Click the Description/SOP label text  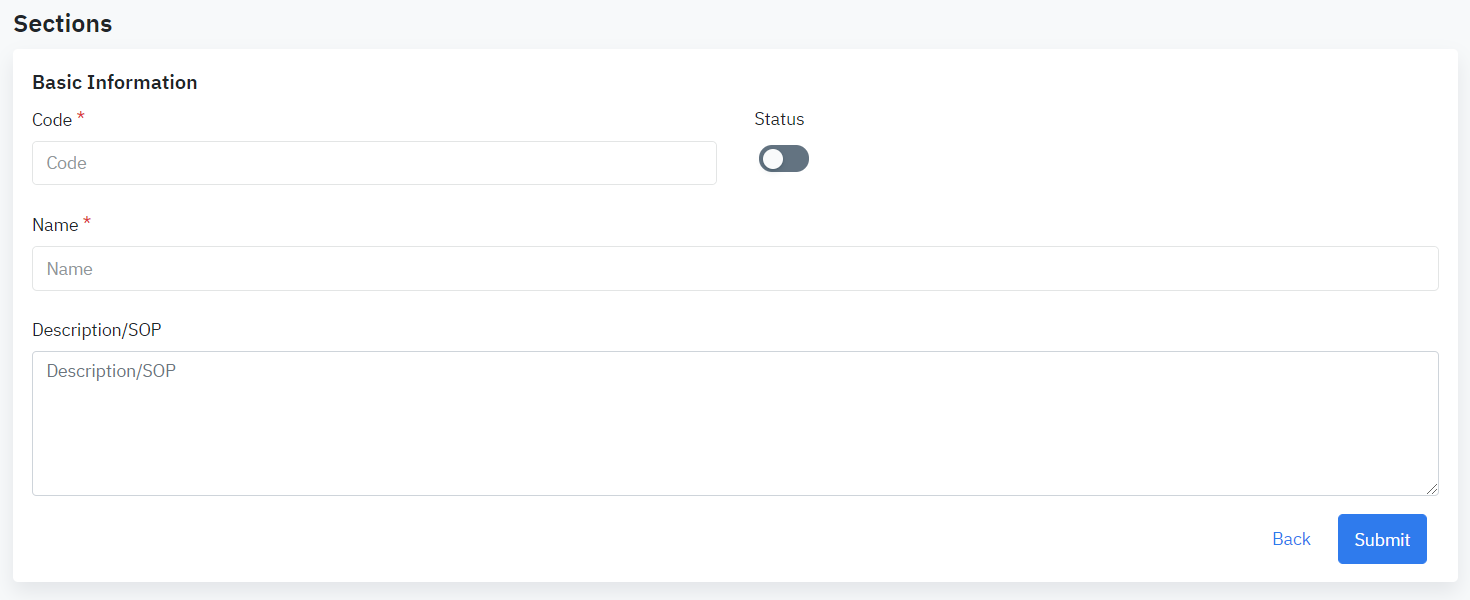click(97, 330)
